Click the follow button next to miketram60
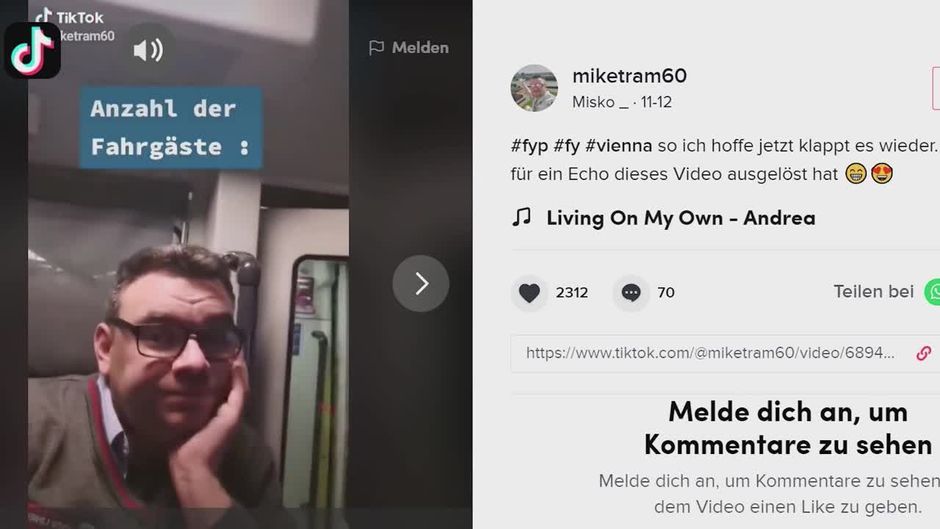Screen dimensions: 940x529 tap(936, 88)
